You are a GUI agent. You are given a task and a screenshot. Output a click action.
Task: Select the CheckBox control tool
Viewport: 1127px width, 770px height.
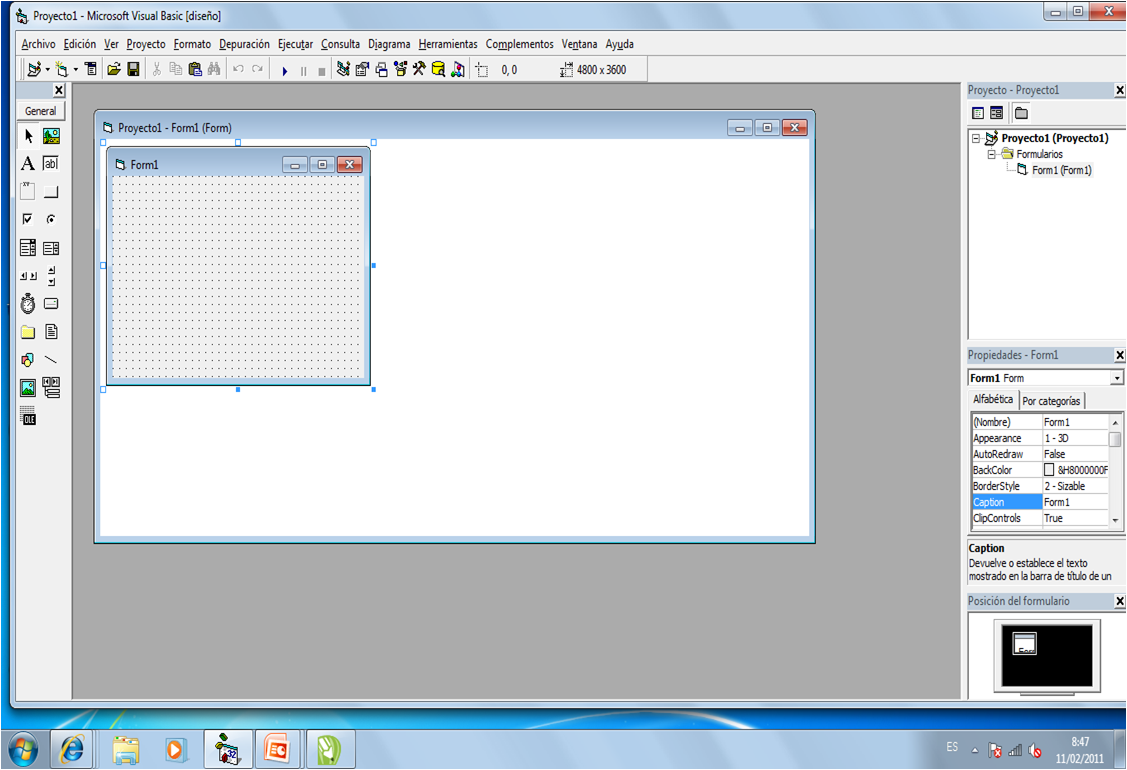(x=28, y=218)
